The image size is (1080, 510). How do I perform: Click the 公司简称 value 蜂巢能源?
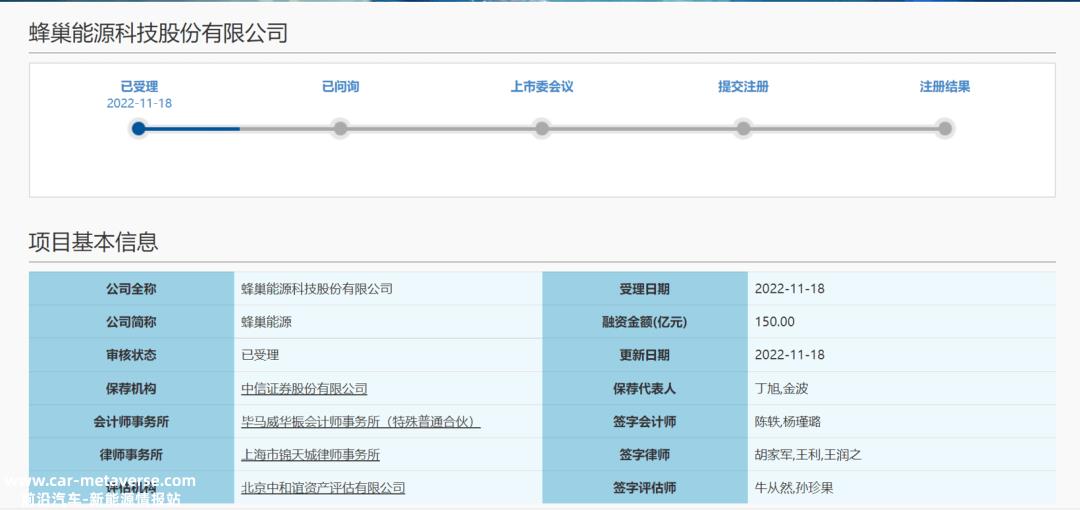coord(267,322)
